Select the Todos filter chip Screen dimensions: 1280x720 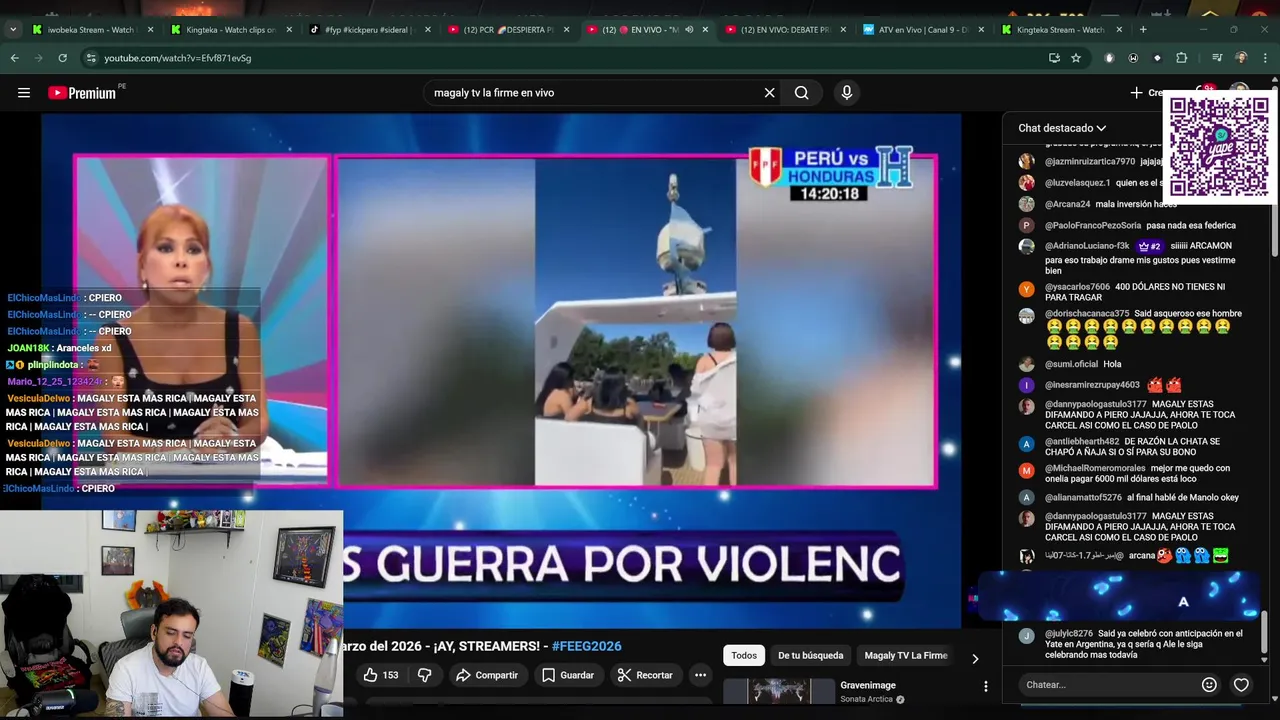[x=744, y=656]
